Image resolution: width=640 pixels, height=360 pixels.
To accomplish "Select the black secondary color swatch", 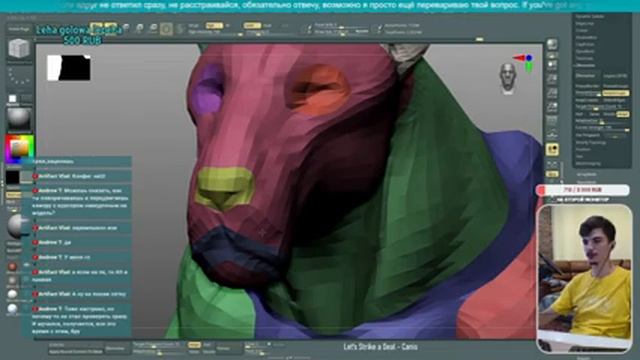I will pos(12,177).
